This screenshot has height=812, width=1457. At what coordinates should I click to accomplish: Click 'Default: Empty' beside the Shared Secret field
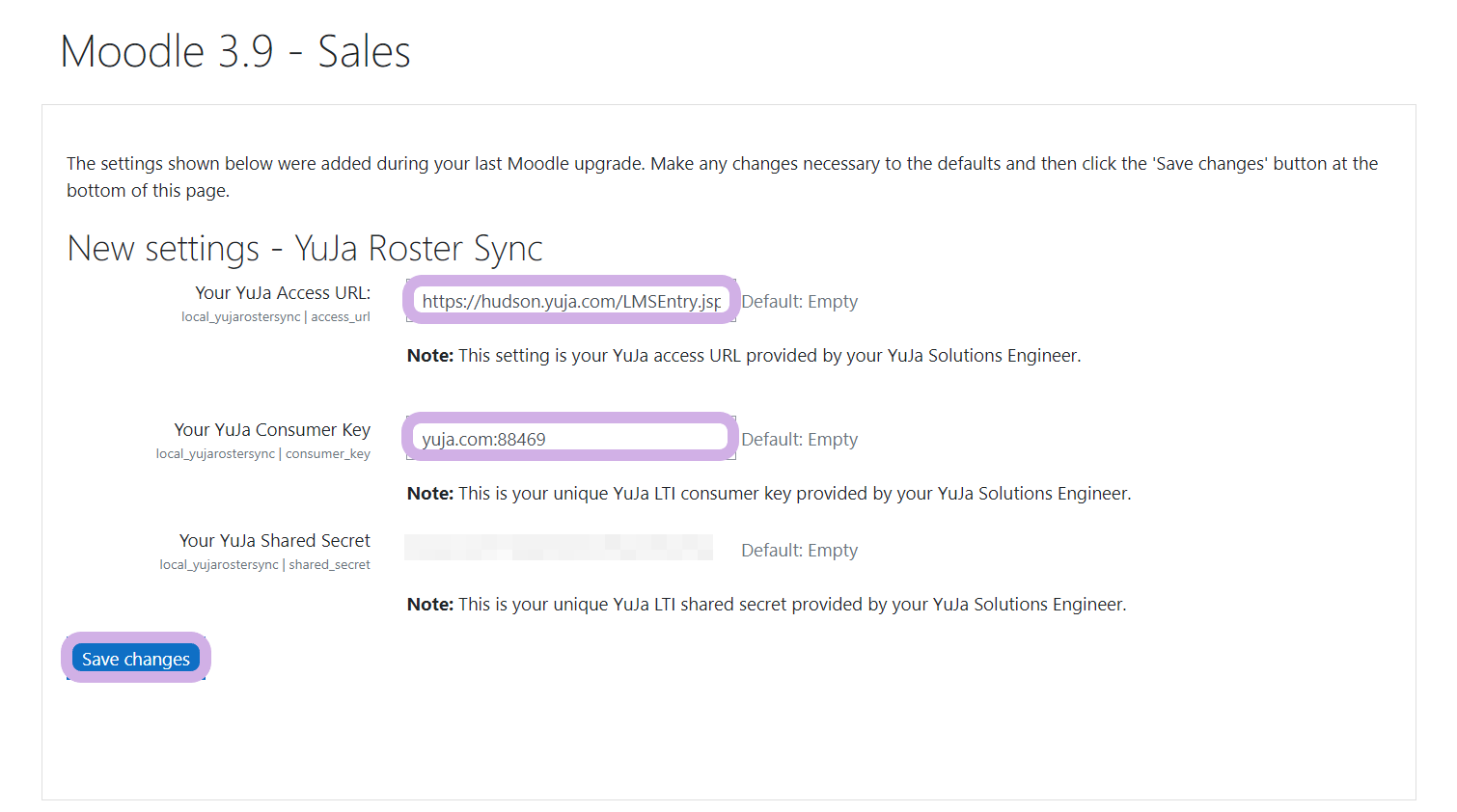pyautogui.click(x=799, y=551)
